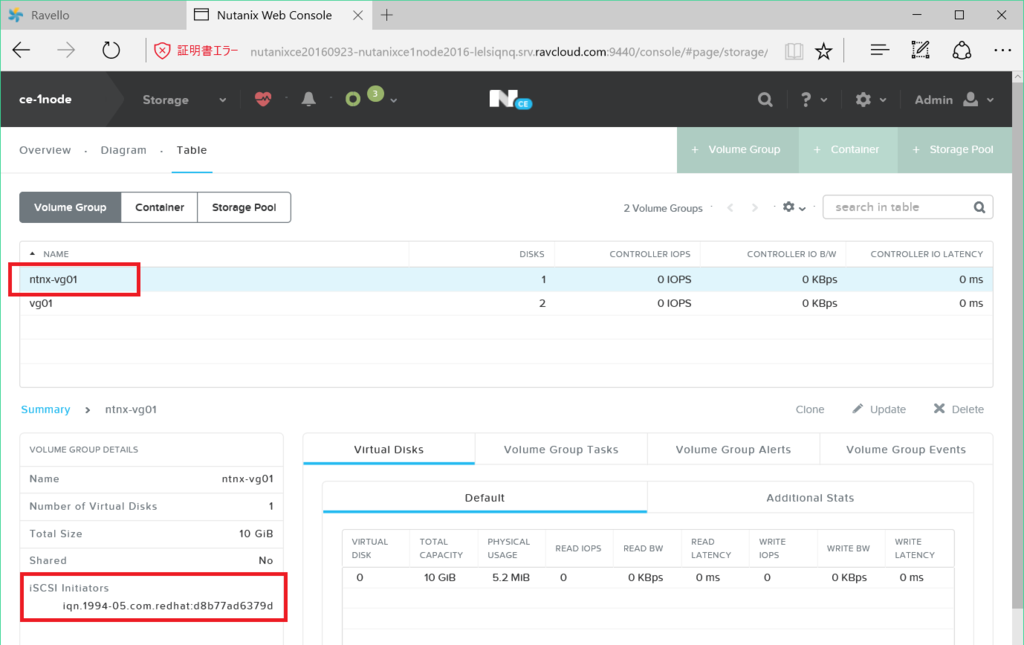Click the Summary breadcrumb link
The height and width of the screenshot is (645, 1024).
45,409
